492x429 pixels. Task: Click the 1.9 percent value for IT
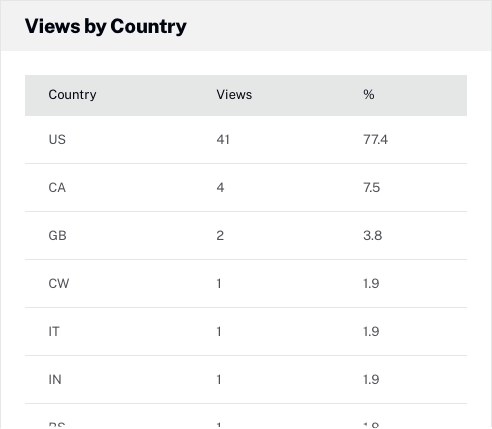tap(371, 332)
